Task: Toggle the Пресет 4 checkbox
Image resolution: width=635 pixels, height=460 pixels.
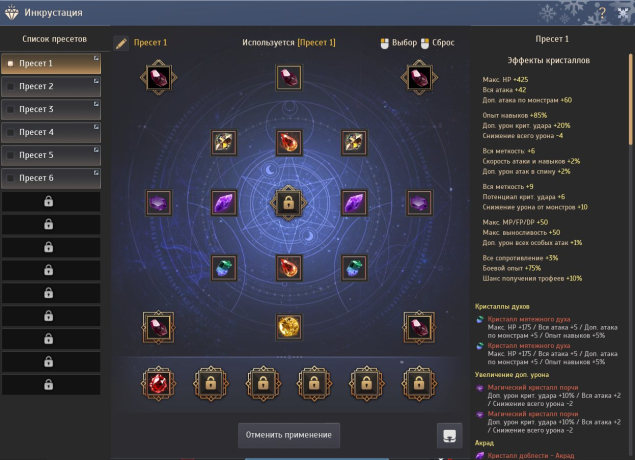Action: [11, 132]
